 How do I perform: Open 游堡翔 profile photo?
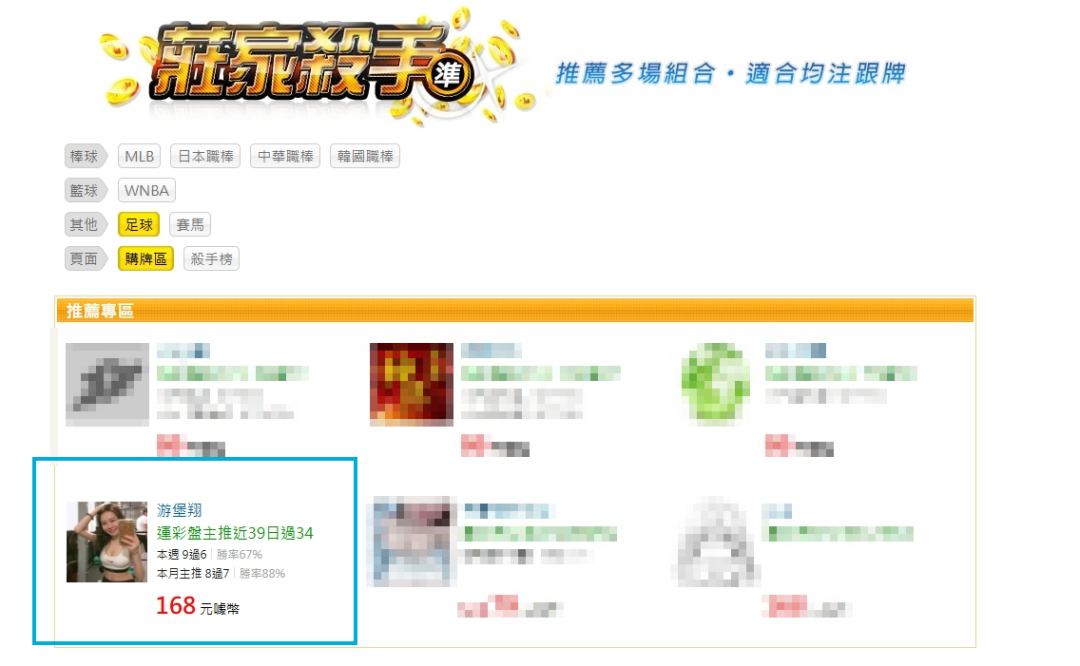(x=107, y=542)
